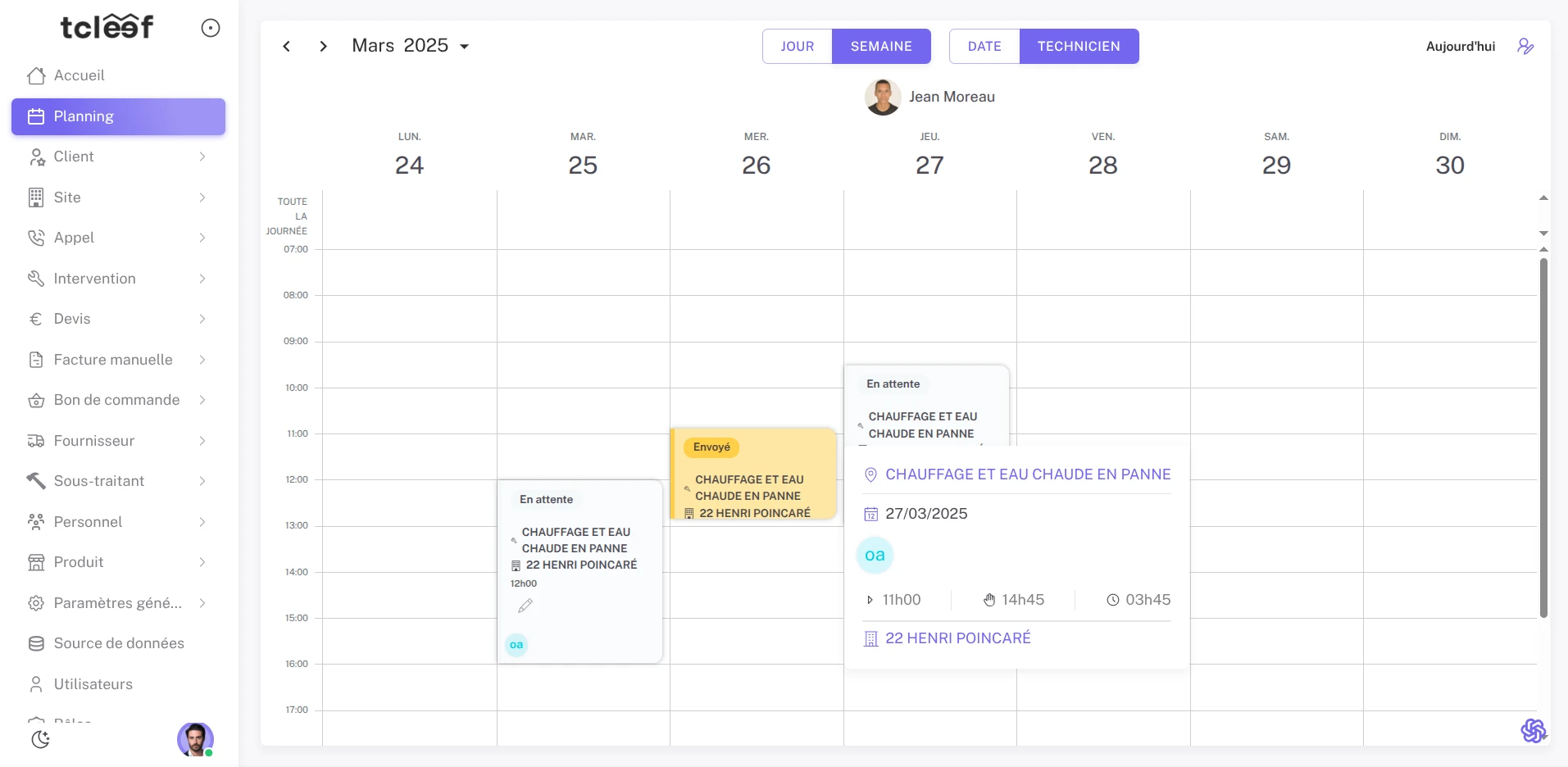Click the user profile avatar in sidebar

click(x=195, y=739)
